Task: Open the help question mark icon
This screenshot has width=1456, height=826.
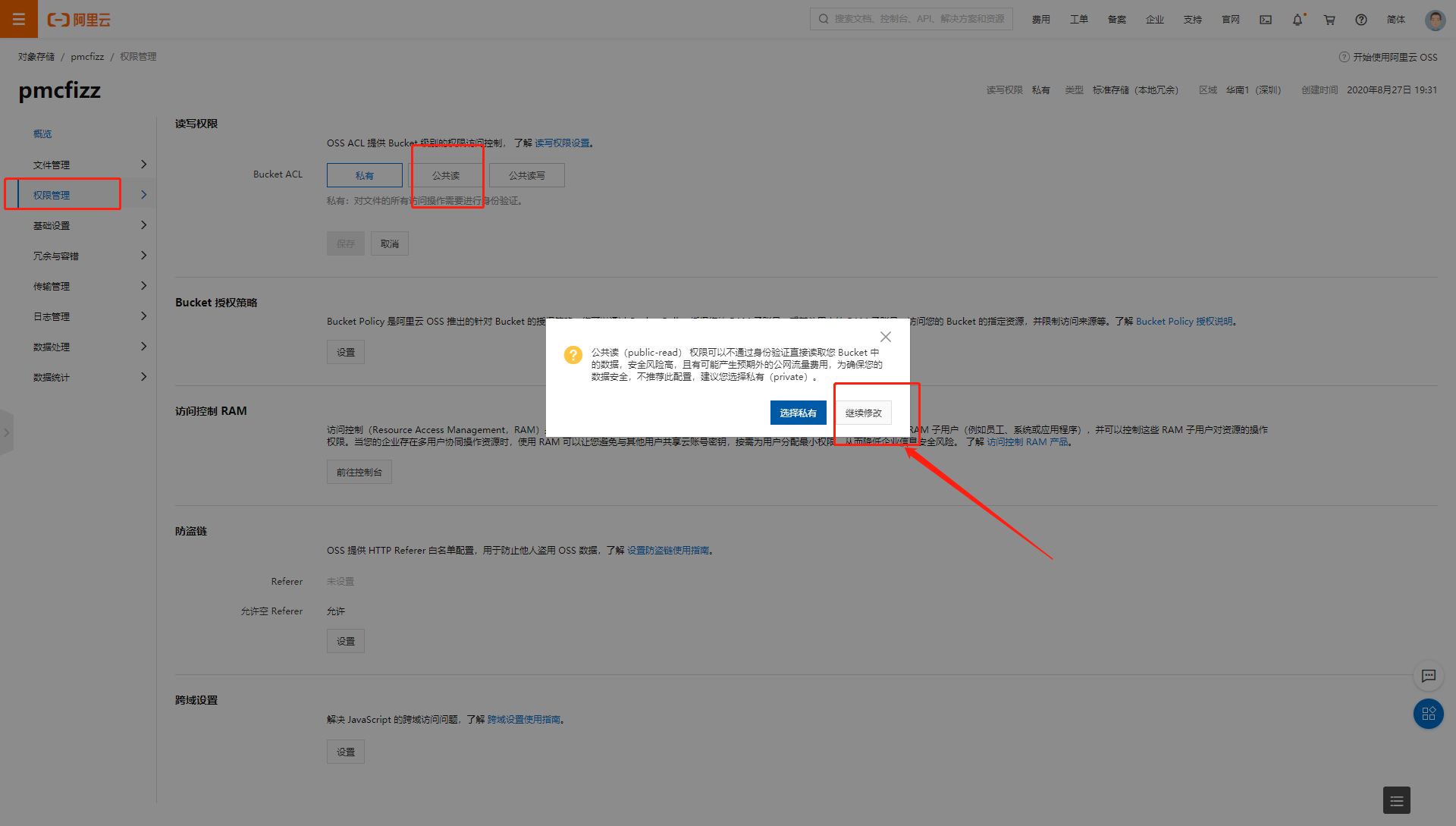Action: point(1361,20)
